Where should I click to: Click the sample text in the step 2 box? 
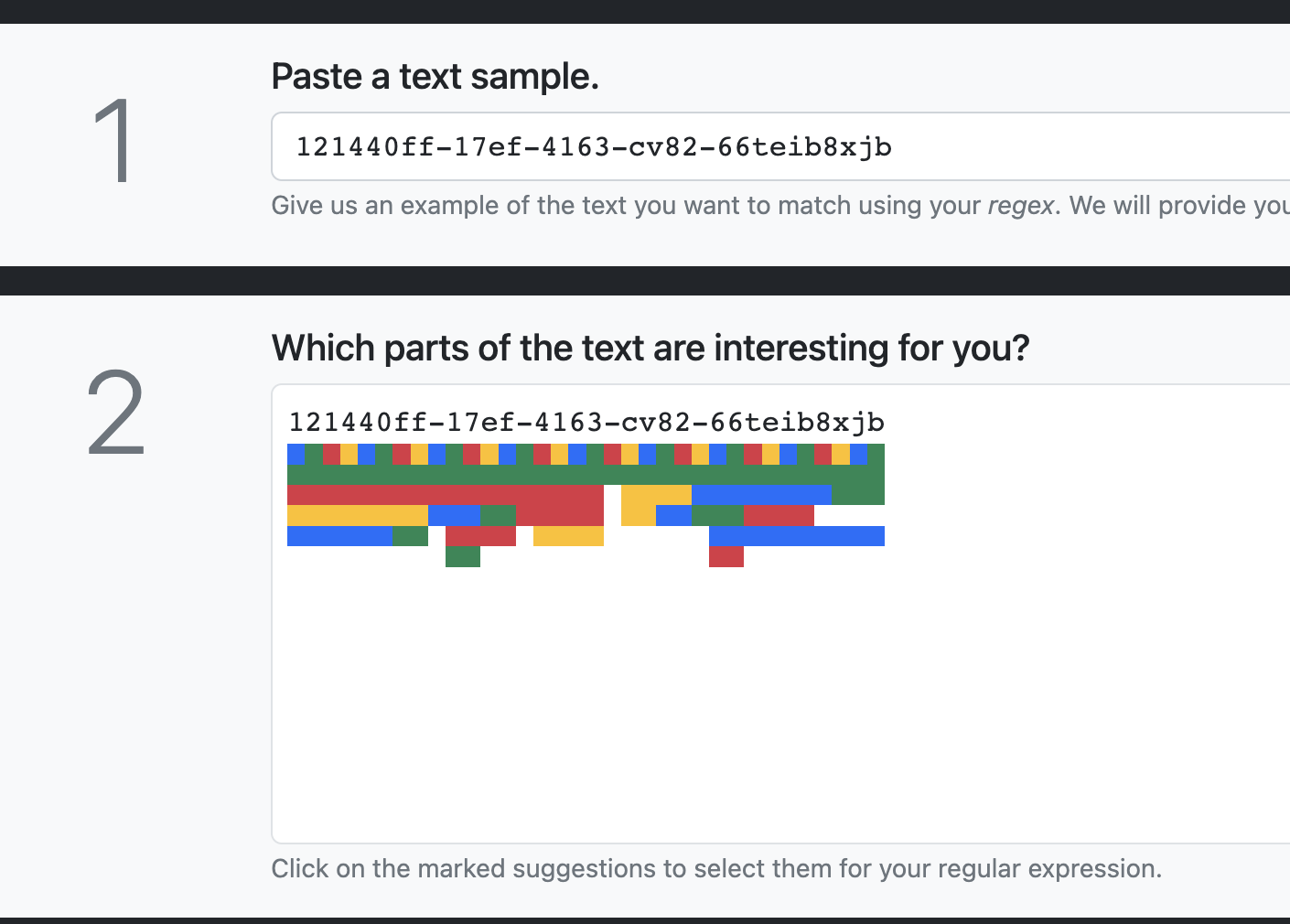(x=586, y=422)
